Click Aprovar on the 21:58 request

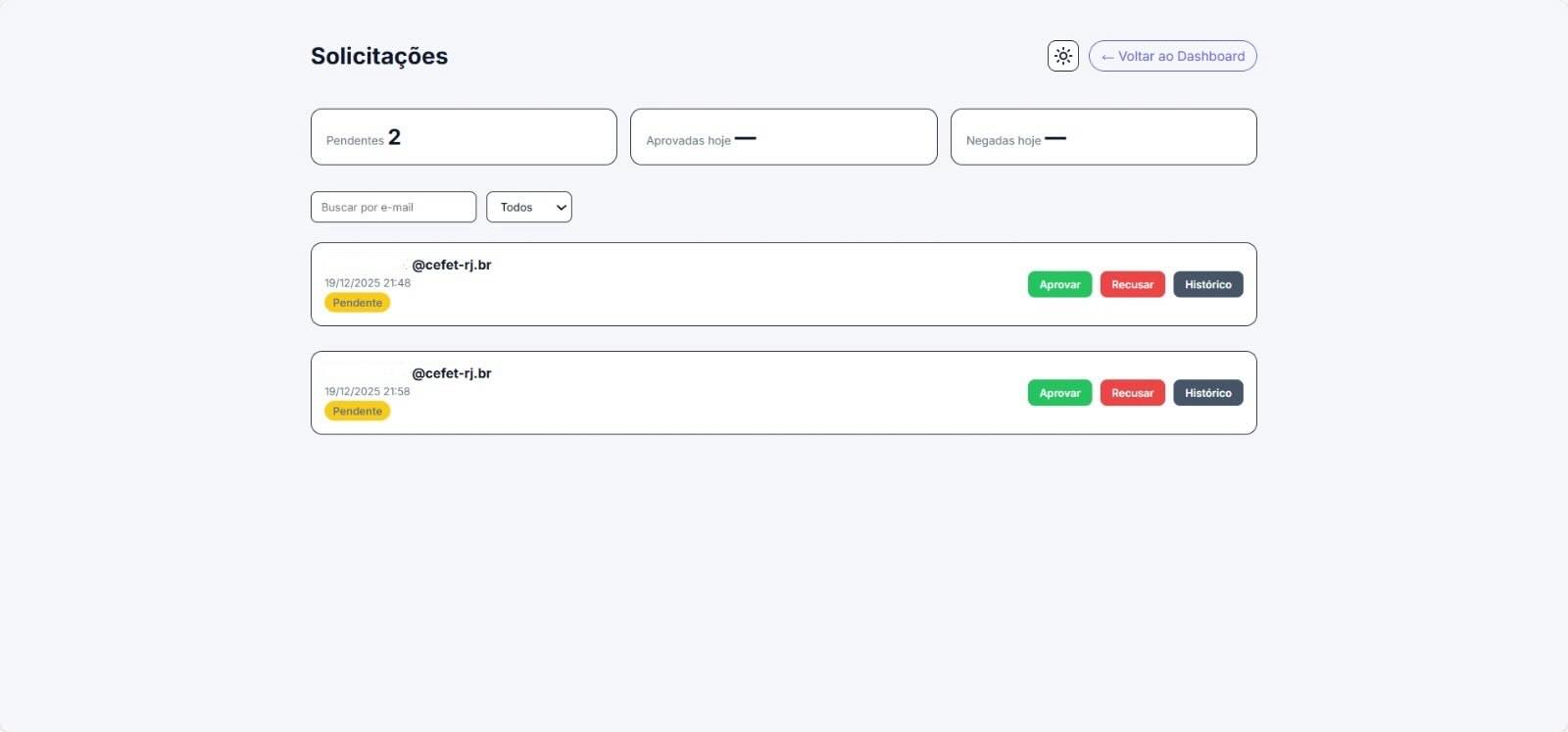click(1059, 393)
